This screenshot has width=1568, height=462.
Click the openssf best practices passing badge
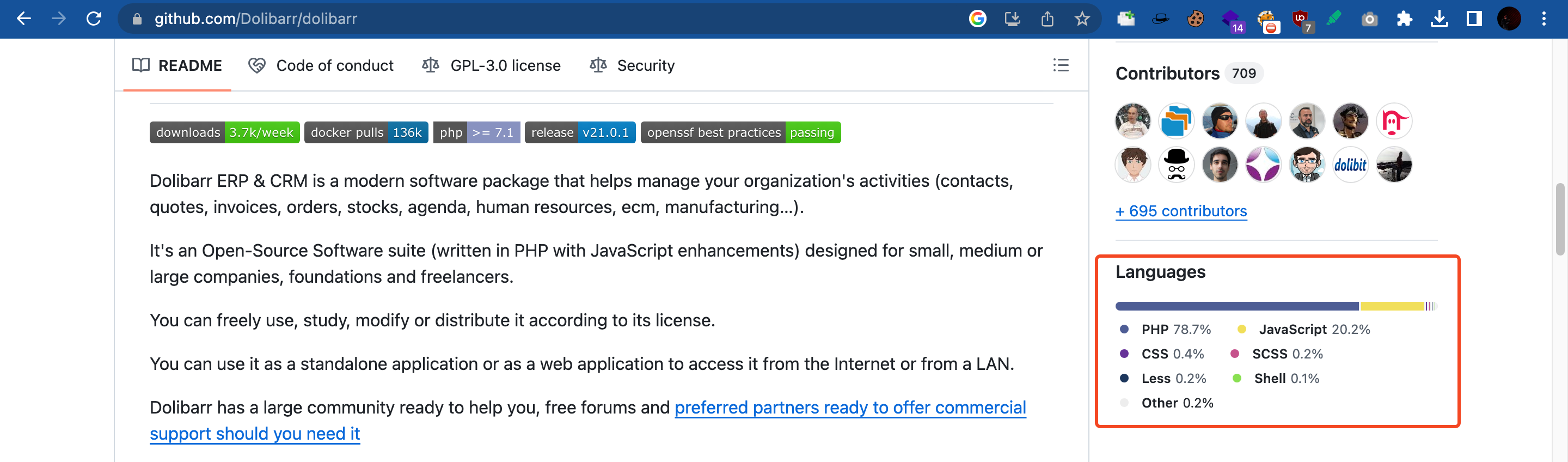tap(741, 132)
